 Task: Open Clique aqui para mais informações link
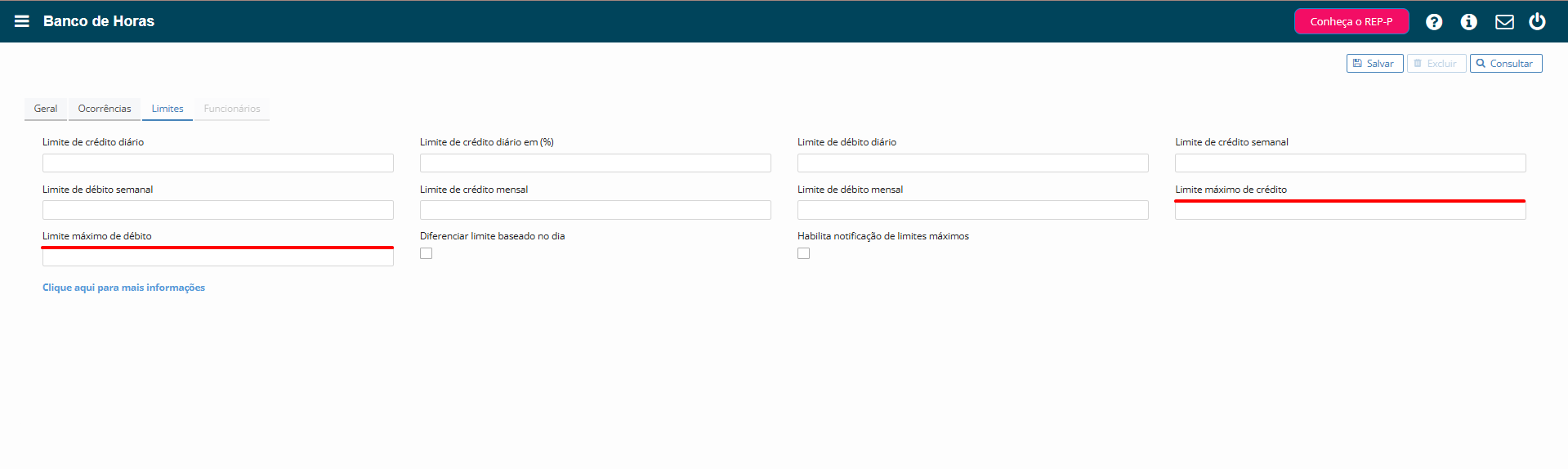click(x=123, y=288)
